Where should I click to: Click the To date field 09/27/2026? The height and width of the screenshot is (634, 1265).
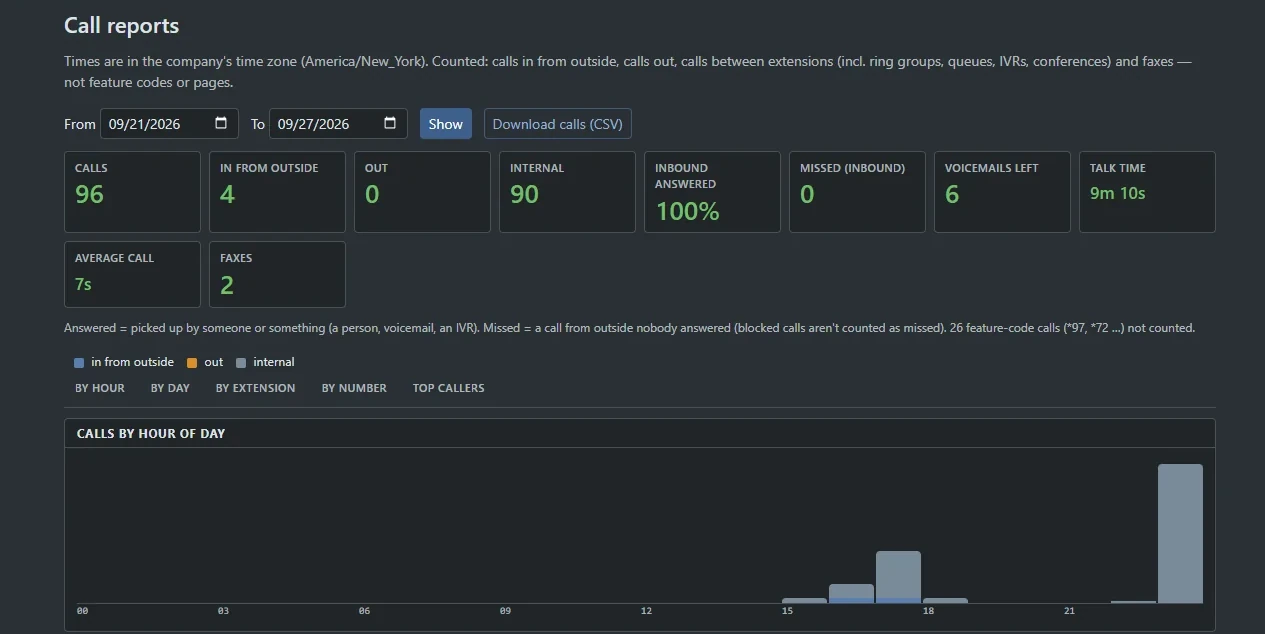(x=338, y=124)
